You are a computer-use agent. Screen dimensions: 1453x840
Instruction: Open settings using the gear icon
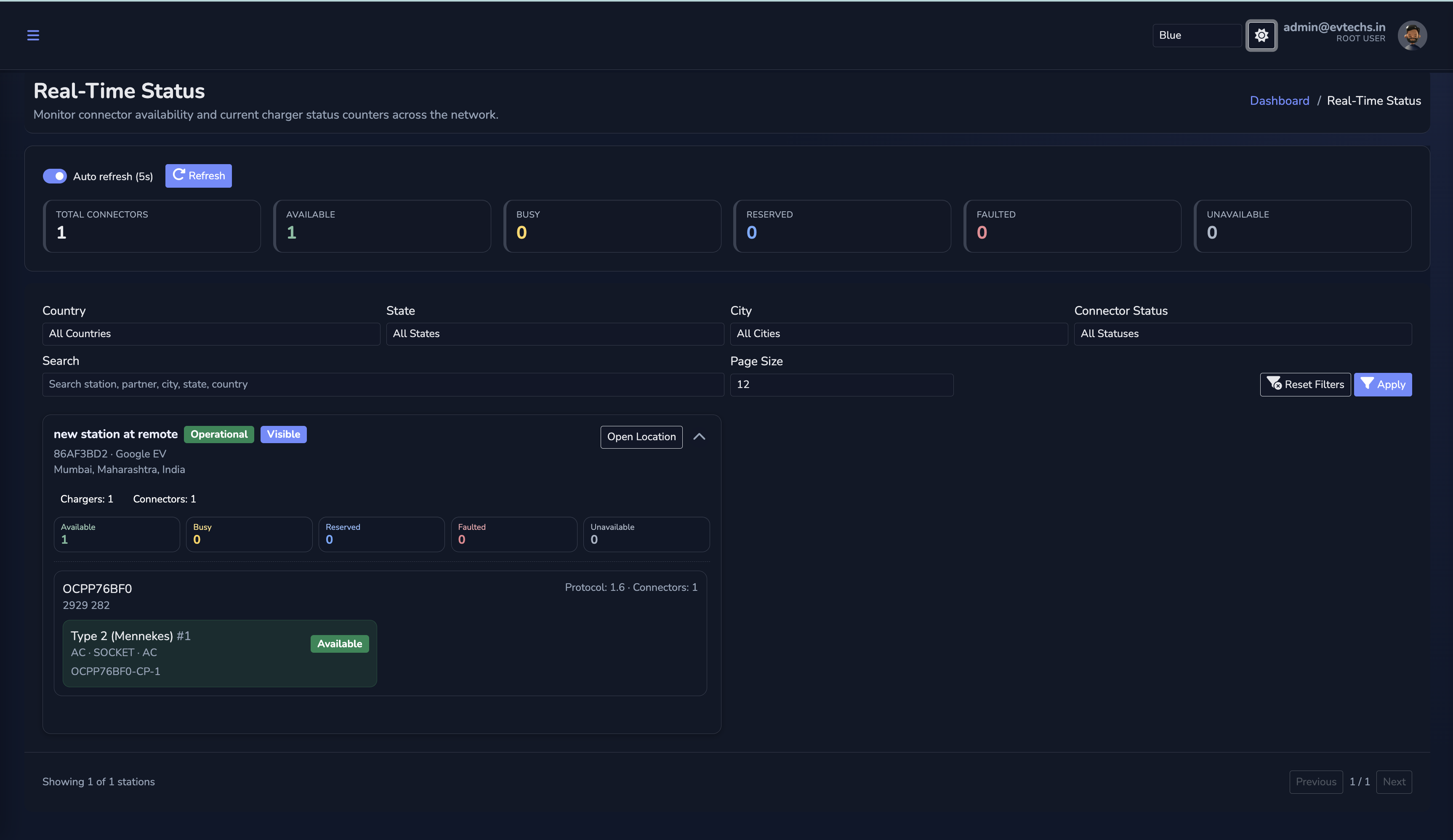point(1261,35)
